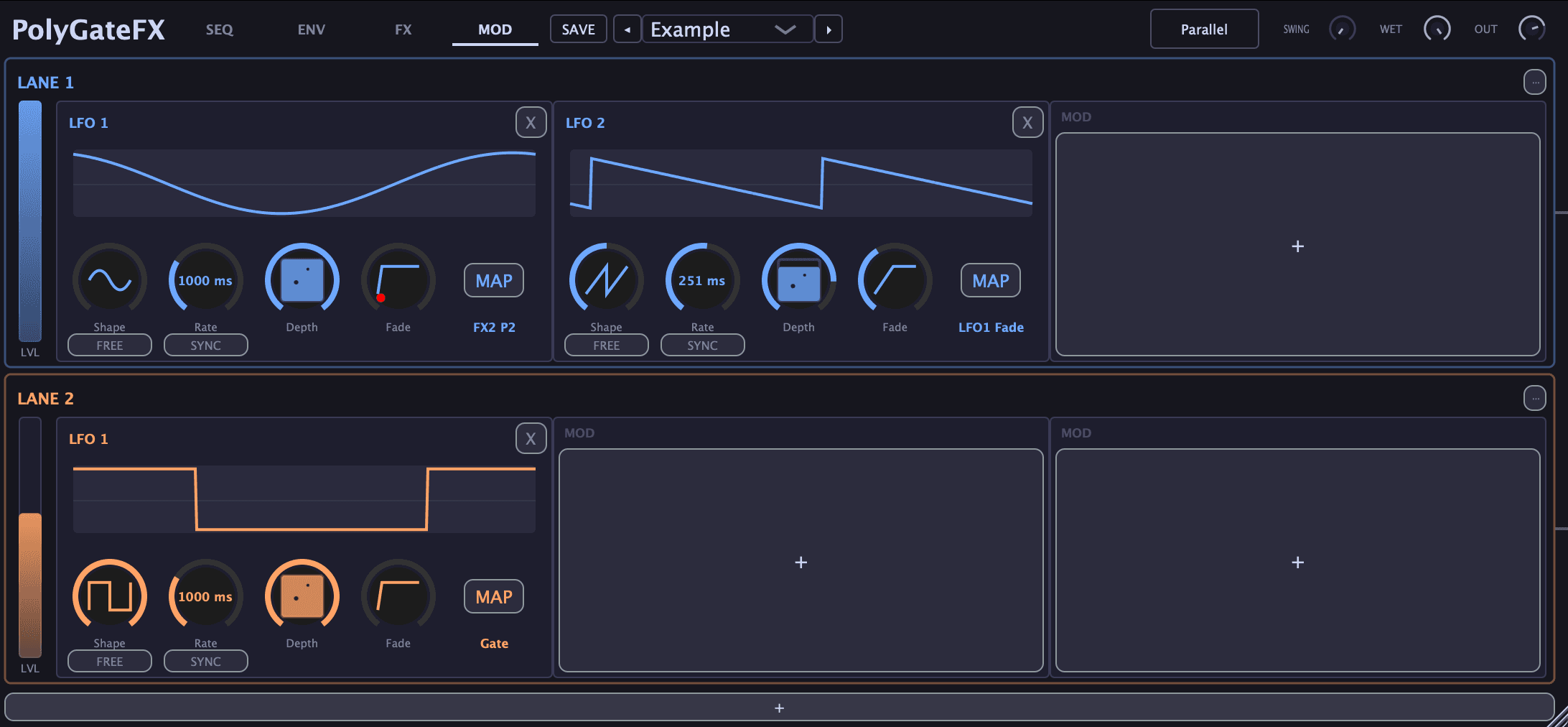The width and height of the screenshot is (1568, 727).
Task: Toggle SYNC under Lane 1 LFO 1 Rate
Action: pyautogui.click(x=206, y=346)
